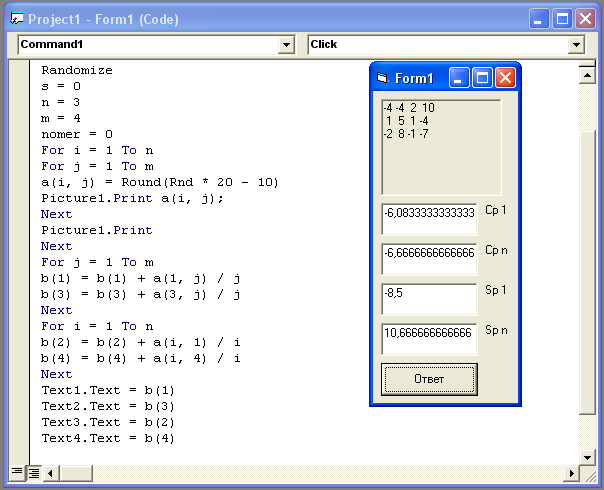The width and height of the screenshot is (604, 490).
Task: Open the Click procedure dropdown
Action: click(576, 45)
